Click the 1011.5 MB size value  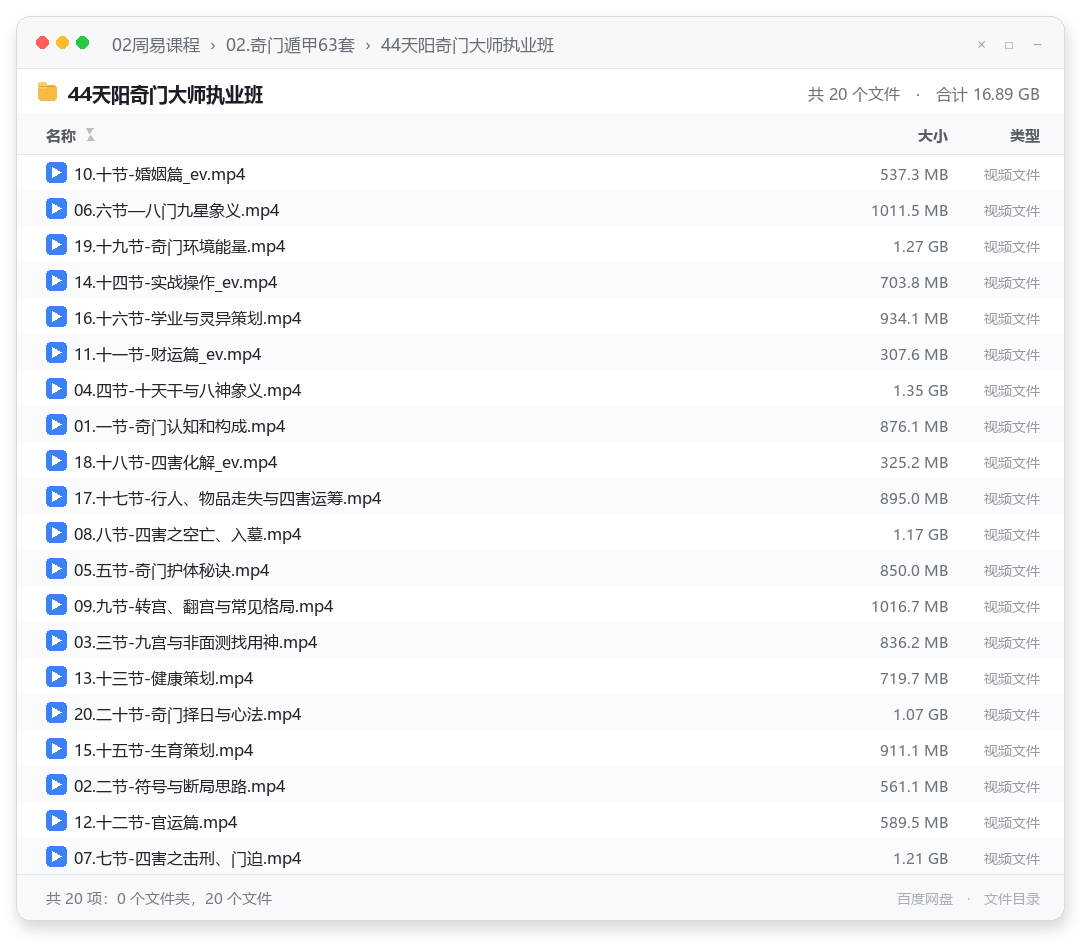click(909, 211)
